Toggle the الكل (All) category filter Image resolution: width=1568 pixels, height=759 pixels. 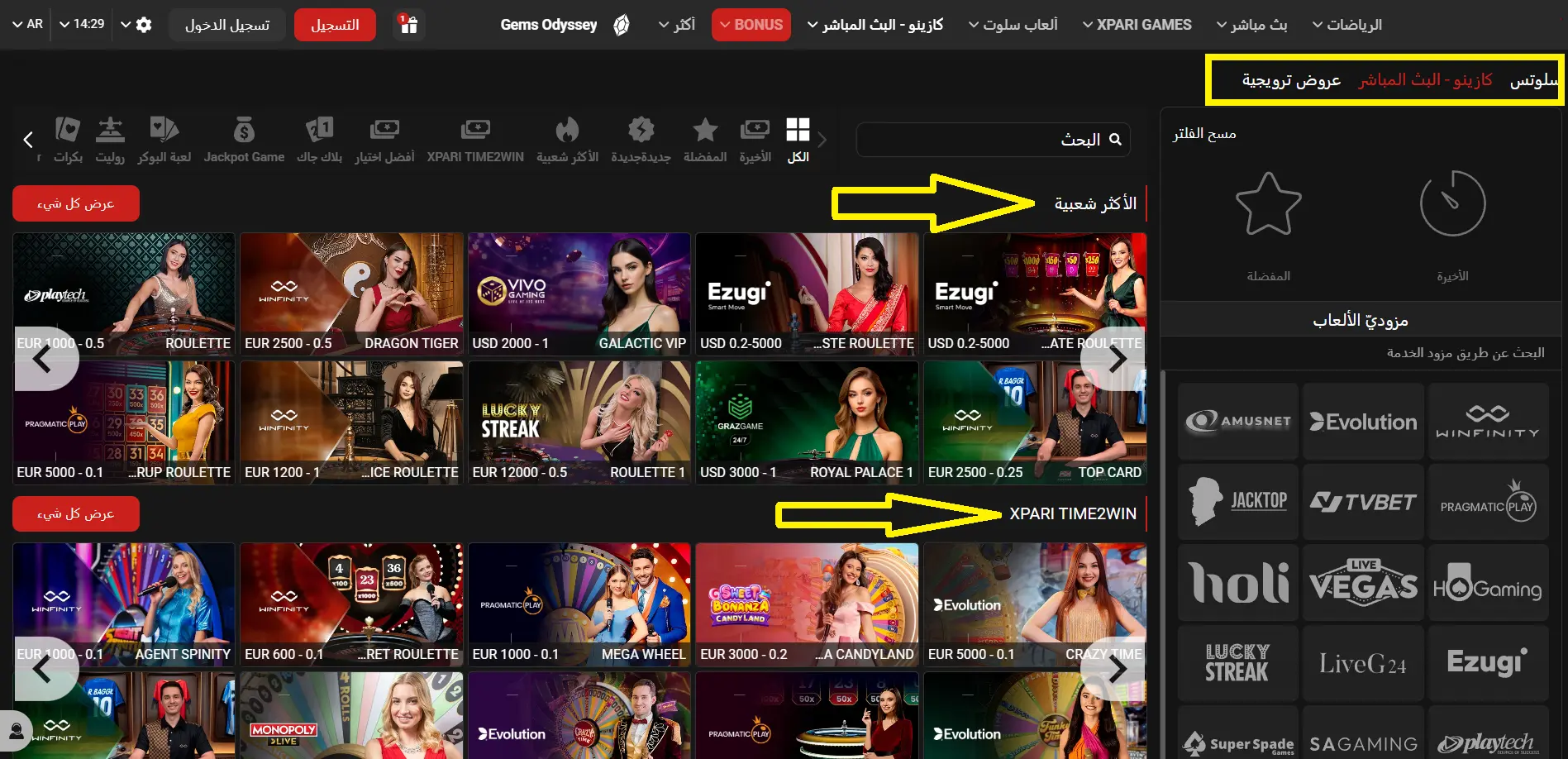pyautogui.click(x=798, y=139)
